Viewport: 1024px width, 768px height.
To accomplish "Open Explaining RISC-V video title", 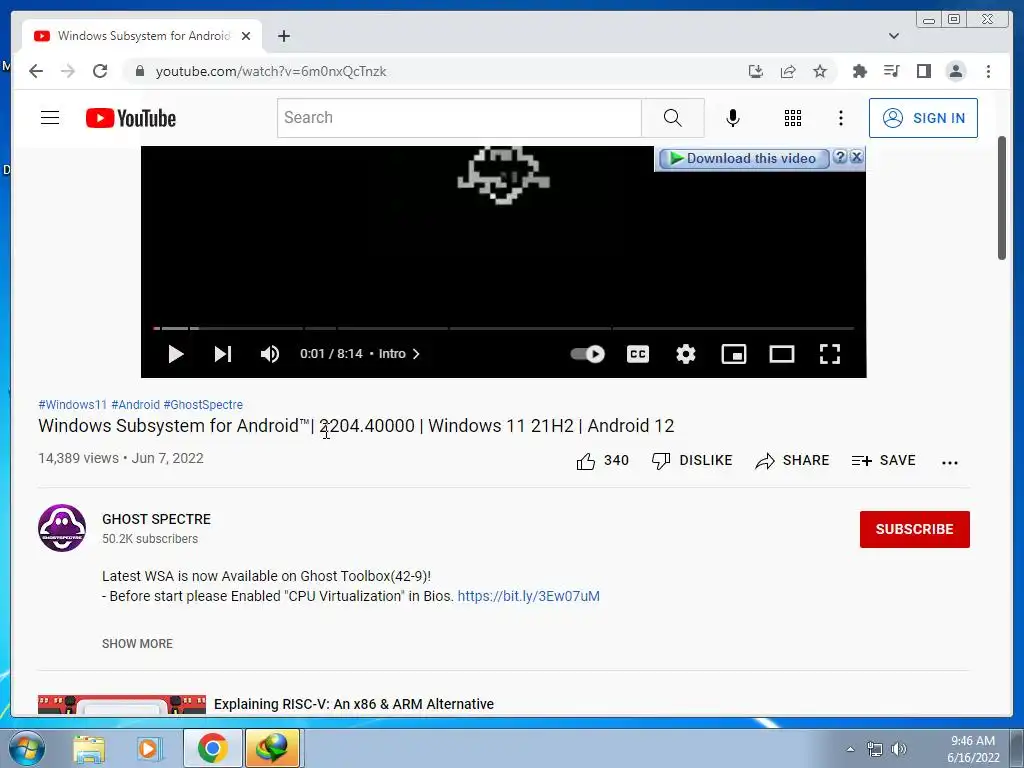I will point(354,704).
